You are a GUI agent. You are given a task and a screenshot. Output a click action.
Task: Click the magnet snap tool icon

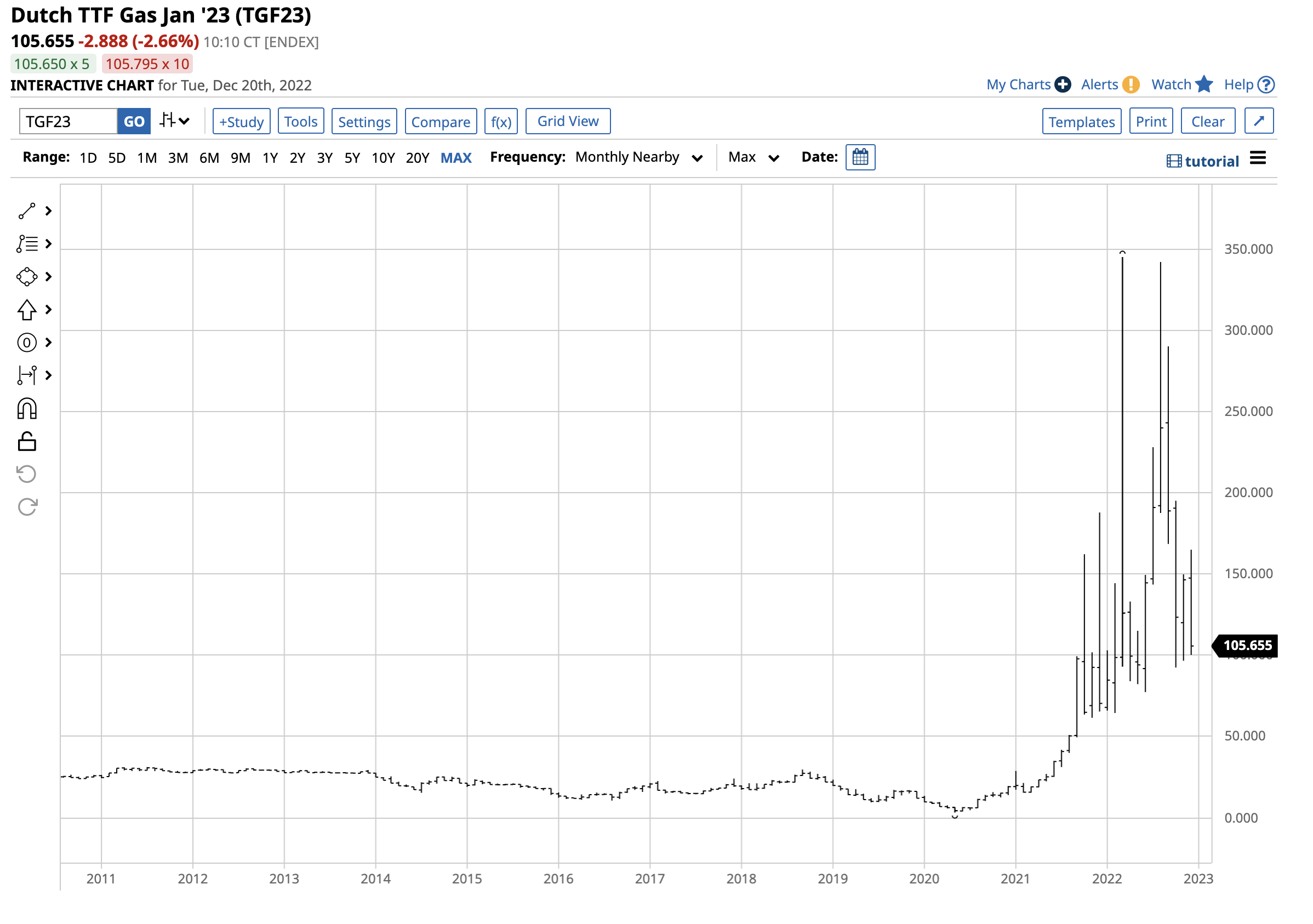coord(27,409)
